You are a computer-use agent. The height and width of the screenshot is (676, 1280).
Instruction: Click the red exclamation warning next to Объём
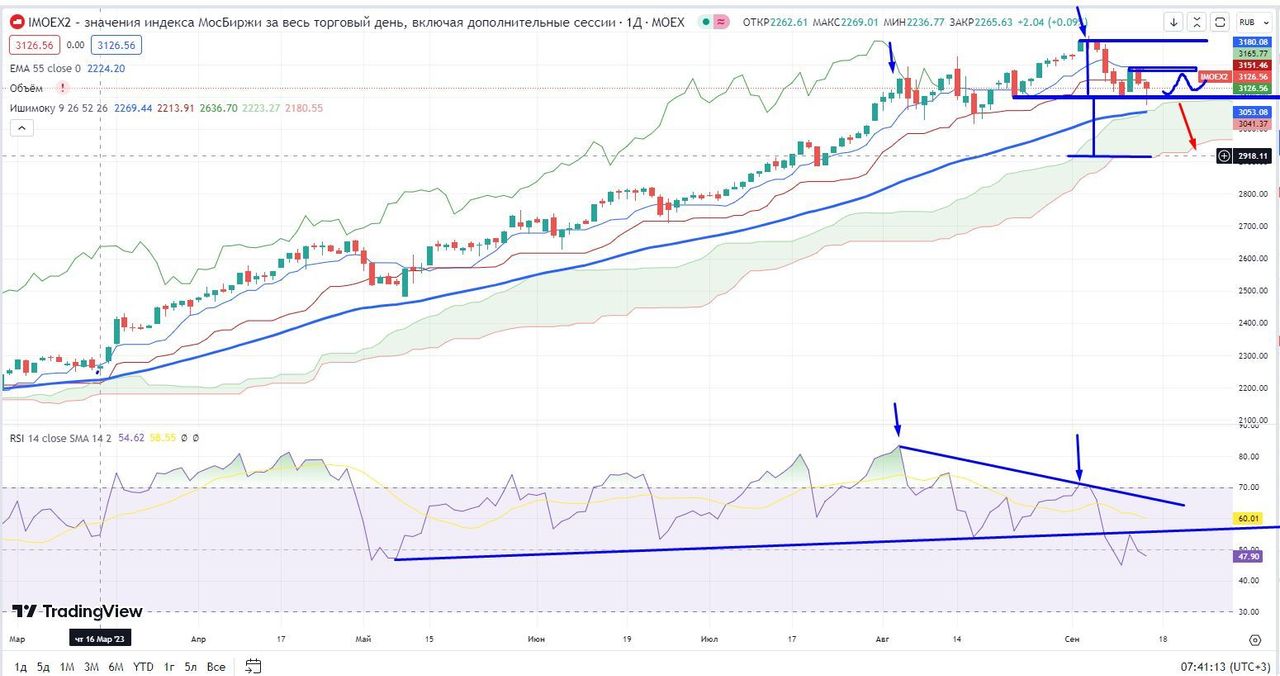point(62,88)
